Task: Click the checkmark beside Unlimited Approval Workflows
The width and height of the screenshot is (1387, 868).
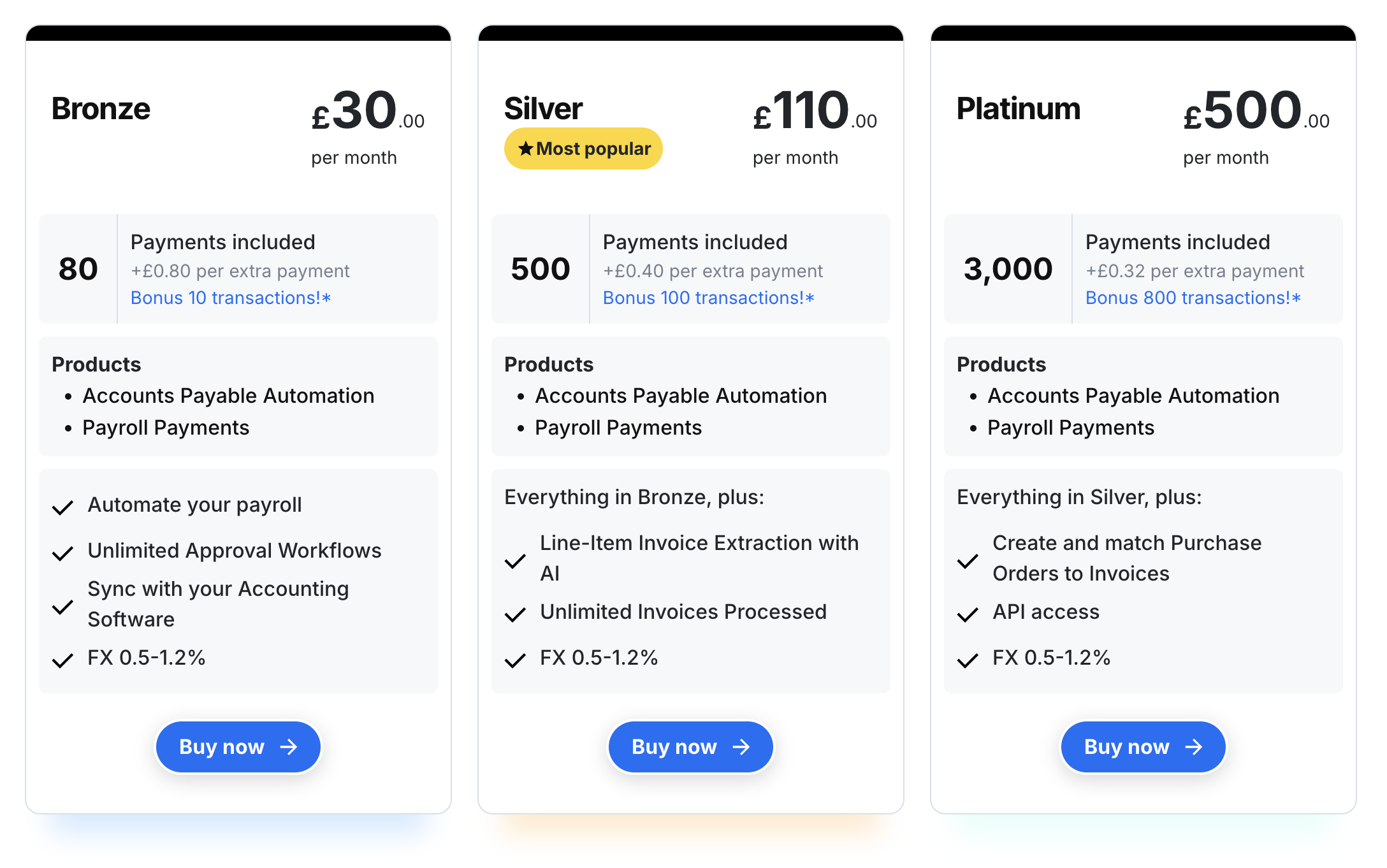Action: 62,553
